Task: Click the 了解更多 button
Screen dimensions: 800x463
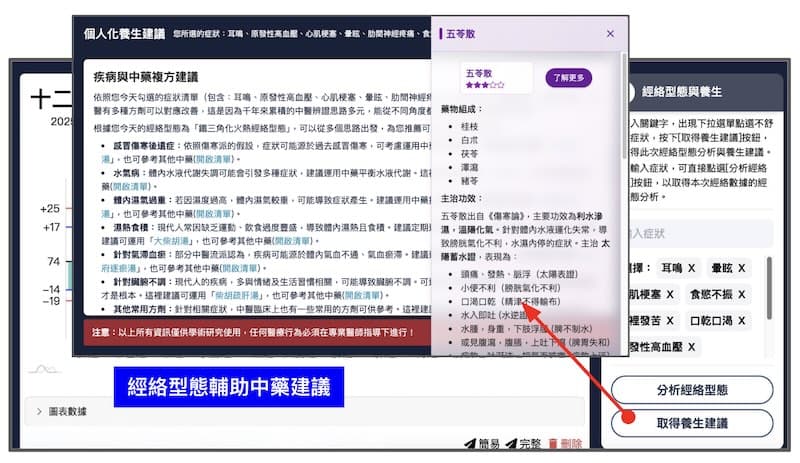Action: click(x=568, y=77)
